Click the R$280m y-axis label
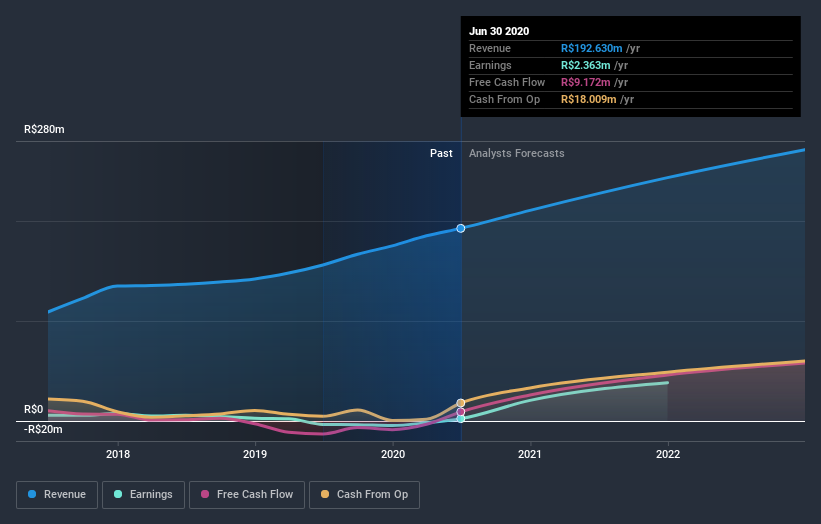821x524 pixels. [x=44, y=129]
